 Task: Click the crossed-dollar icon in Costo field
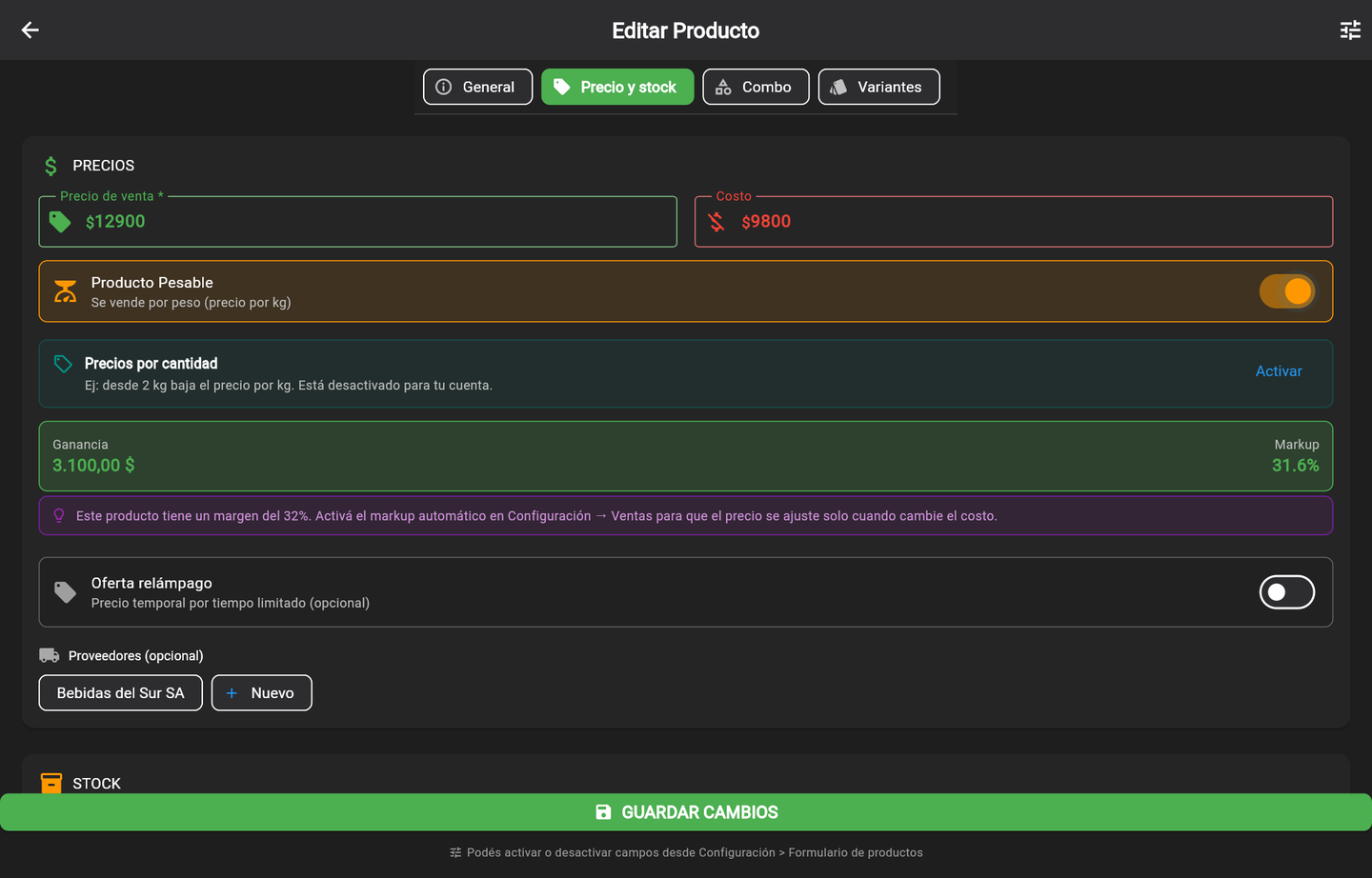click(x=716, y=222)
